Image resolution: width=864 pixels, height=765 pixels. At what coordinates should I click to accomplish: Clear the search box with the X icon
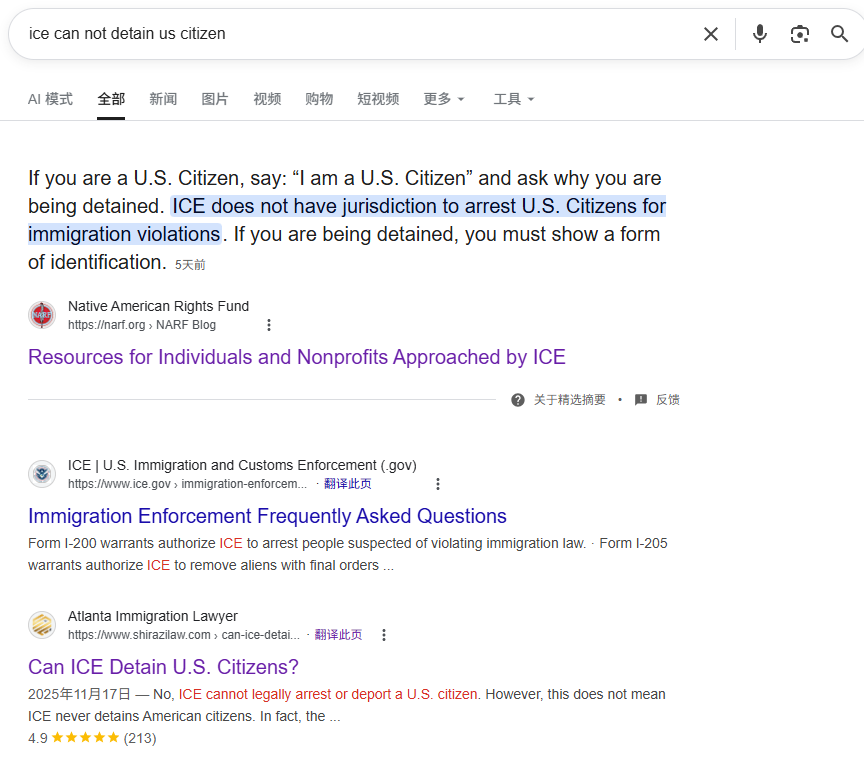click(711, 34)
